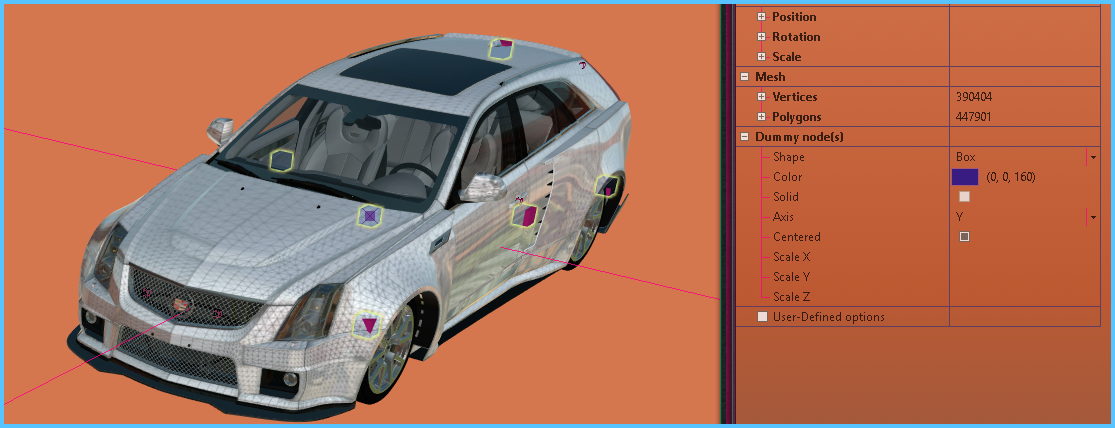Expand the Position property group
The image size is (1115, 428).
(x=761, y=17)
